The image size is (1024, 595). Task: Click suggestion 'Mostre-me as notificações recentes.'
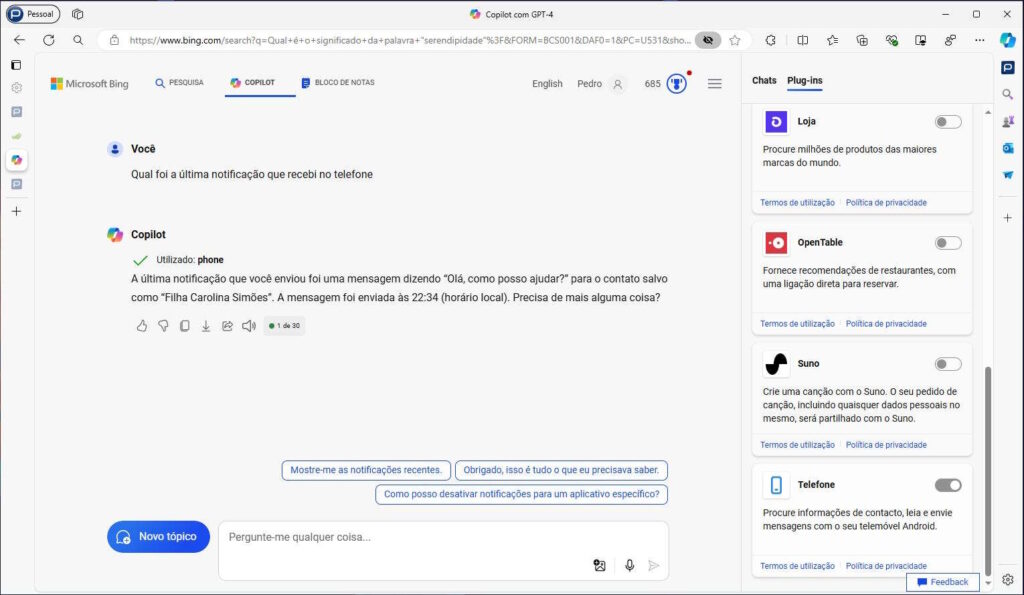coord(366,470)
